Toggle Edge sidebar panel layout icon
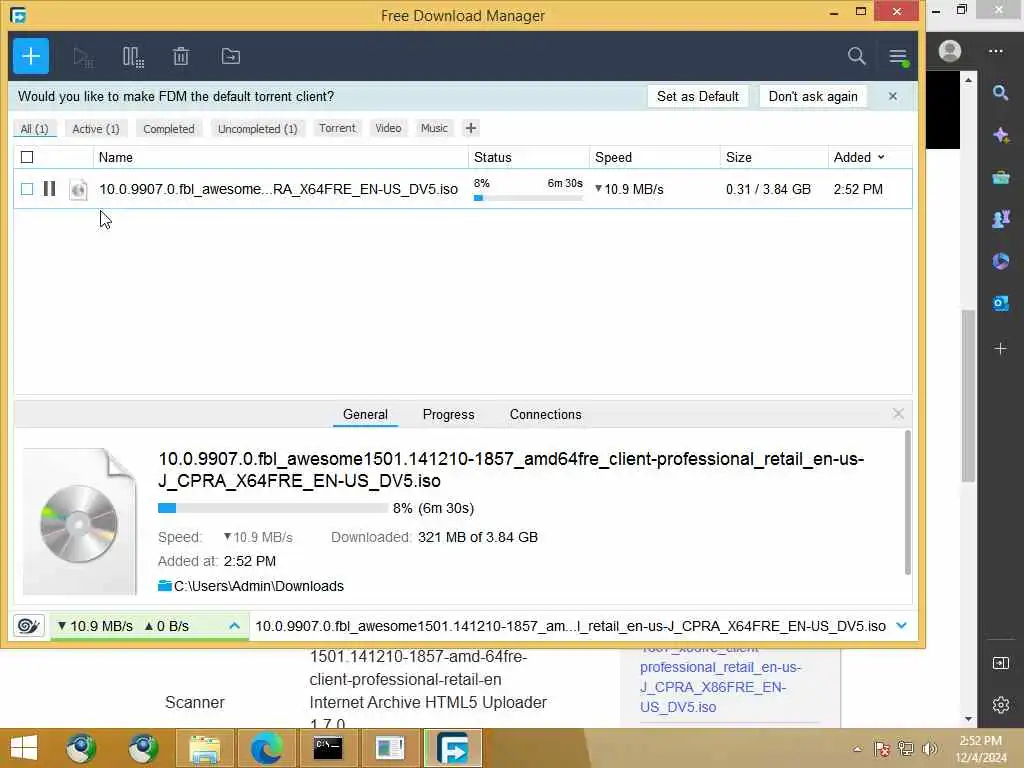The height and width of the screenshot is (768, 1024). point(1000,664)
